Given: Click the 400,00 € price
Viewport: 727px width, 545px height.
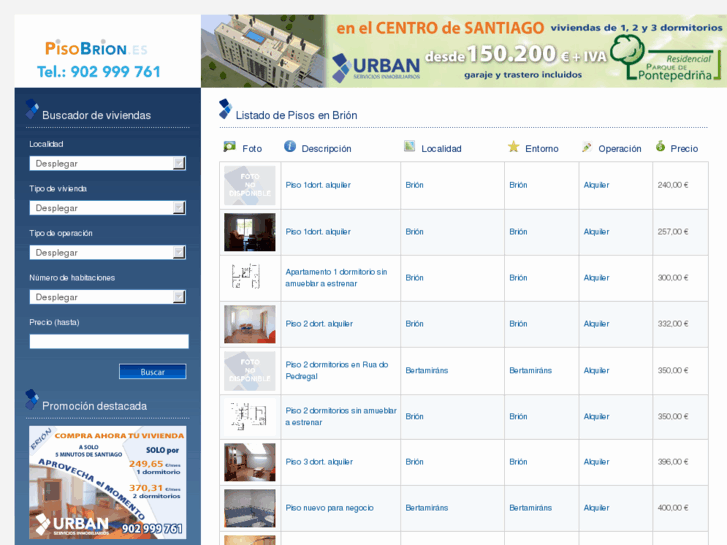Looking at the screenshot, I should click(x=673, y=508).
